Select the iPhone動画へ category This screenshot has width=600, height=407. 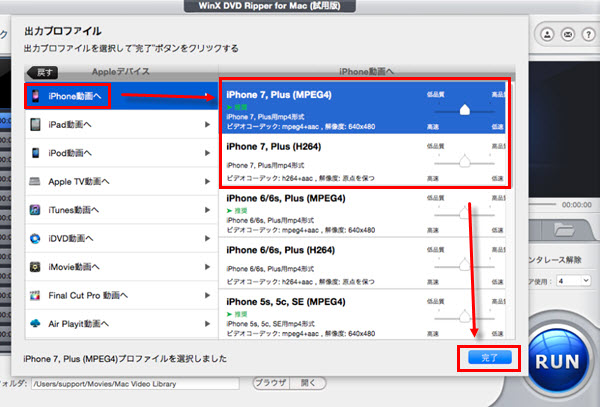[121, 96]
